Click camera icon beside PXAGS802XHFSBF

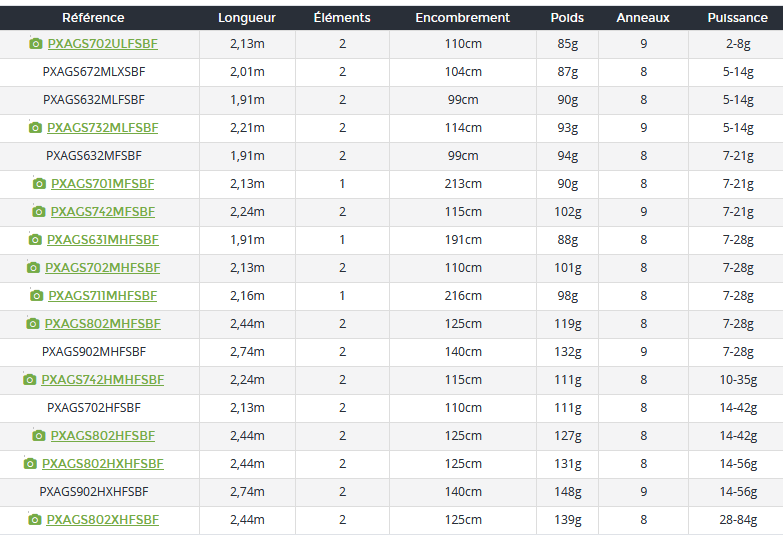(x=35, y=520)
